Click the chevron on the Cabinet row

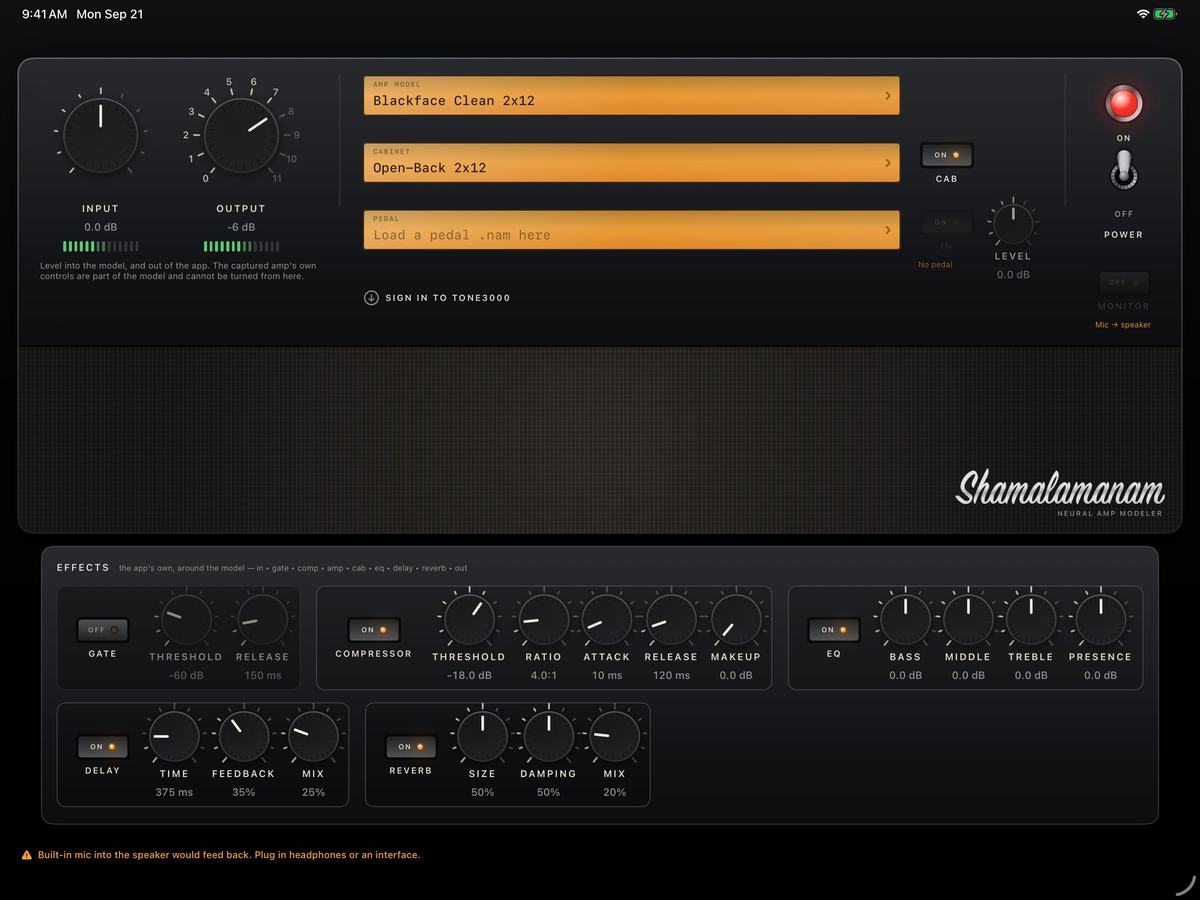point(887,163)
